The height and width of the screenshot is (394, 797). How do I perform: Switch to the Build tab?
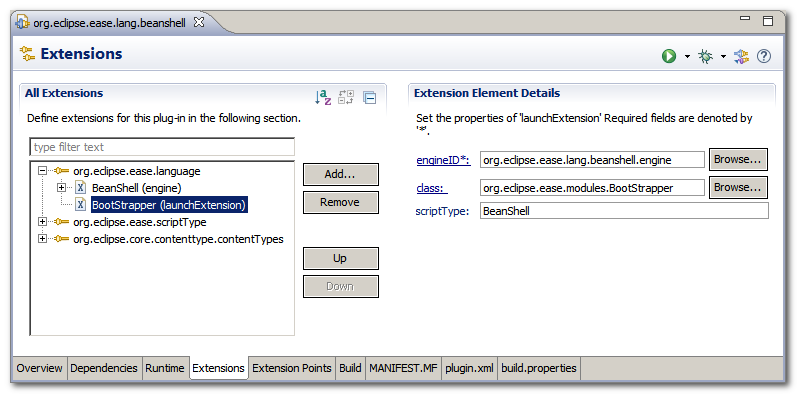(350, 368)
